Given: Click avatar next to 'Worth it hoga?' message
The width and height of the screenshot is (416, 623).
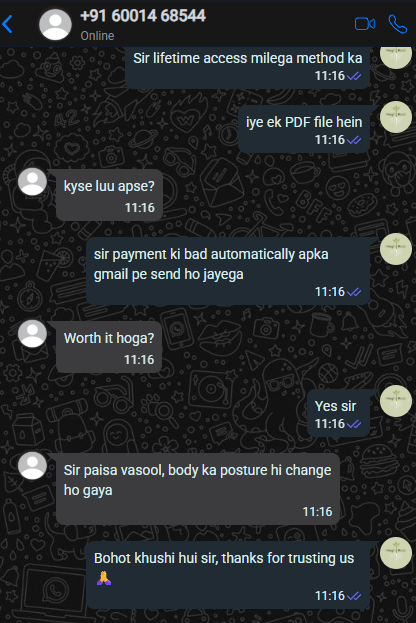Looking at the screenshot, I should 33,333.
